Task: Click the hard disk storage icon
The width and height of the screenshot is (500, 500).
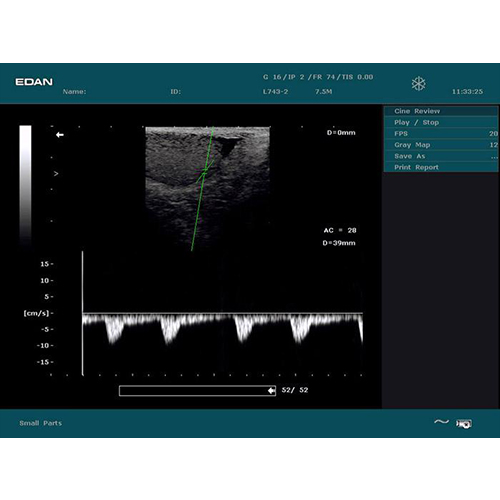Action: coord(464,424)
